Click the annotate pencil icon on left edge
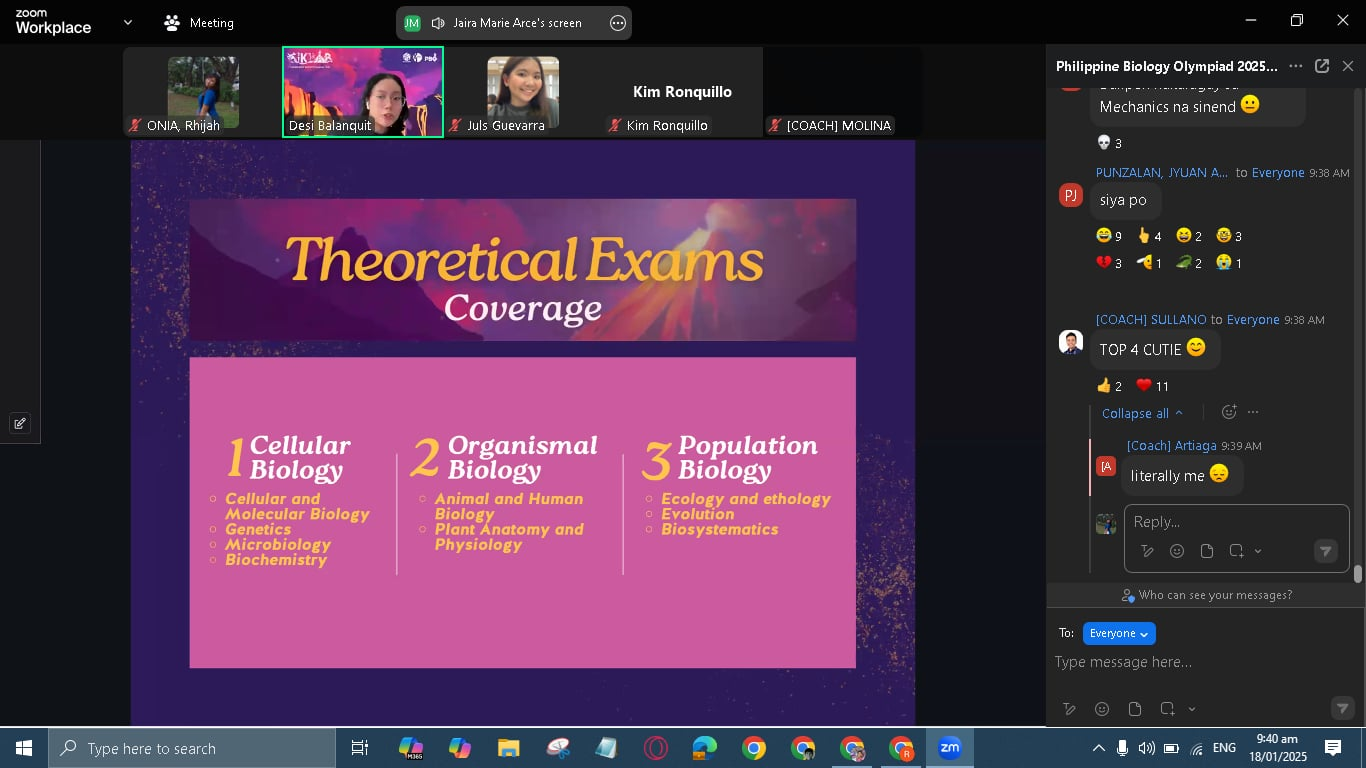This screenshot has height=768, width=1366. coord(19,423)
